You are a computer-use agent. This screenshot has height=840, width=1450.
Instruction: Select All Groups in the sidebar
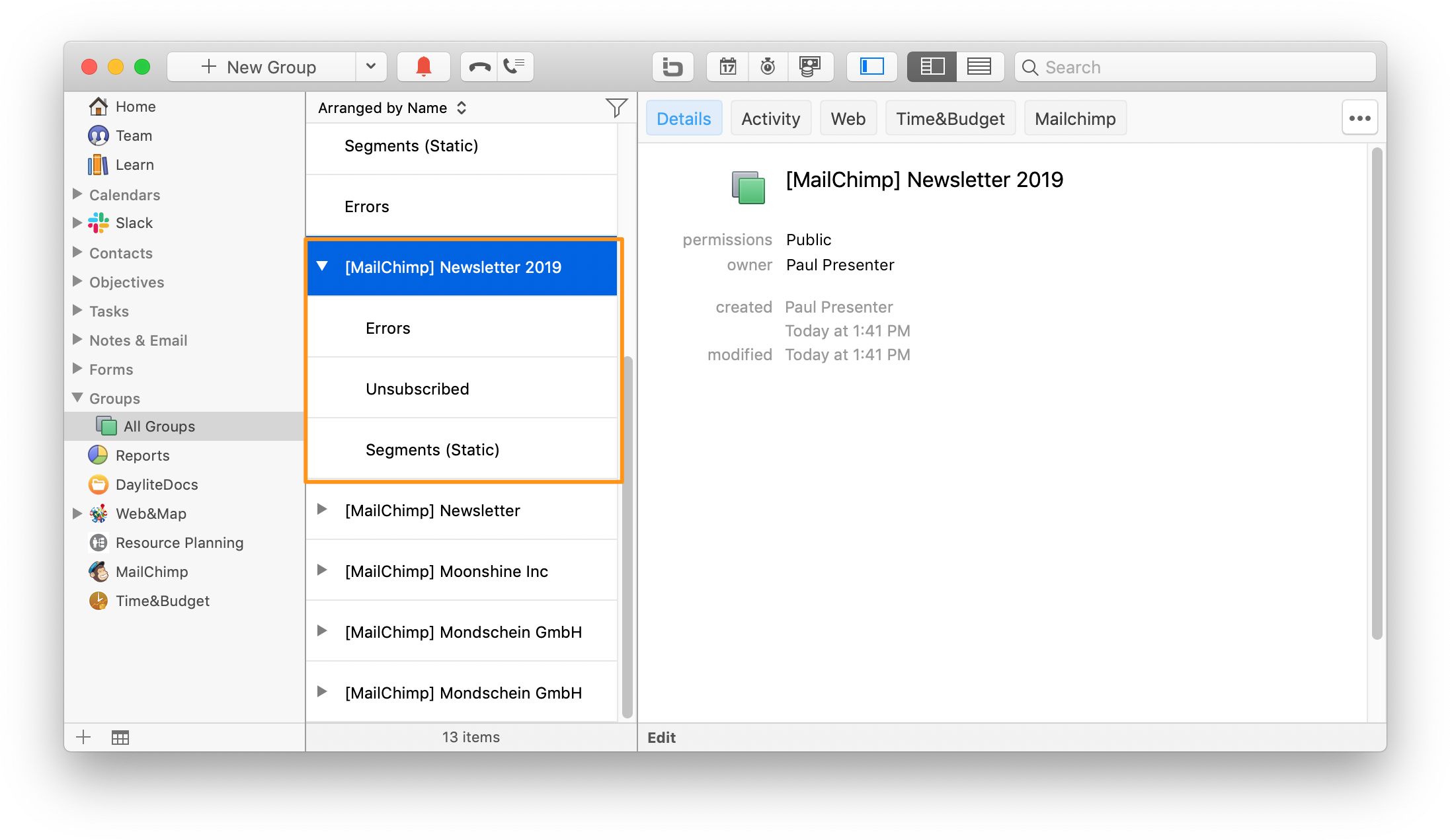point(184,426)
